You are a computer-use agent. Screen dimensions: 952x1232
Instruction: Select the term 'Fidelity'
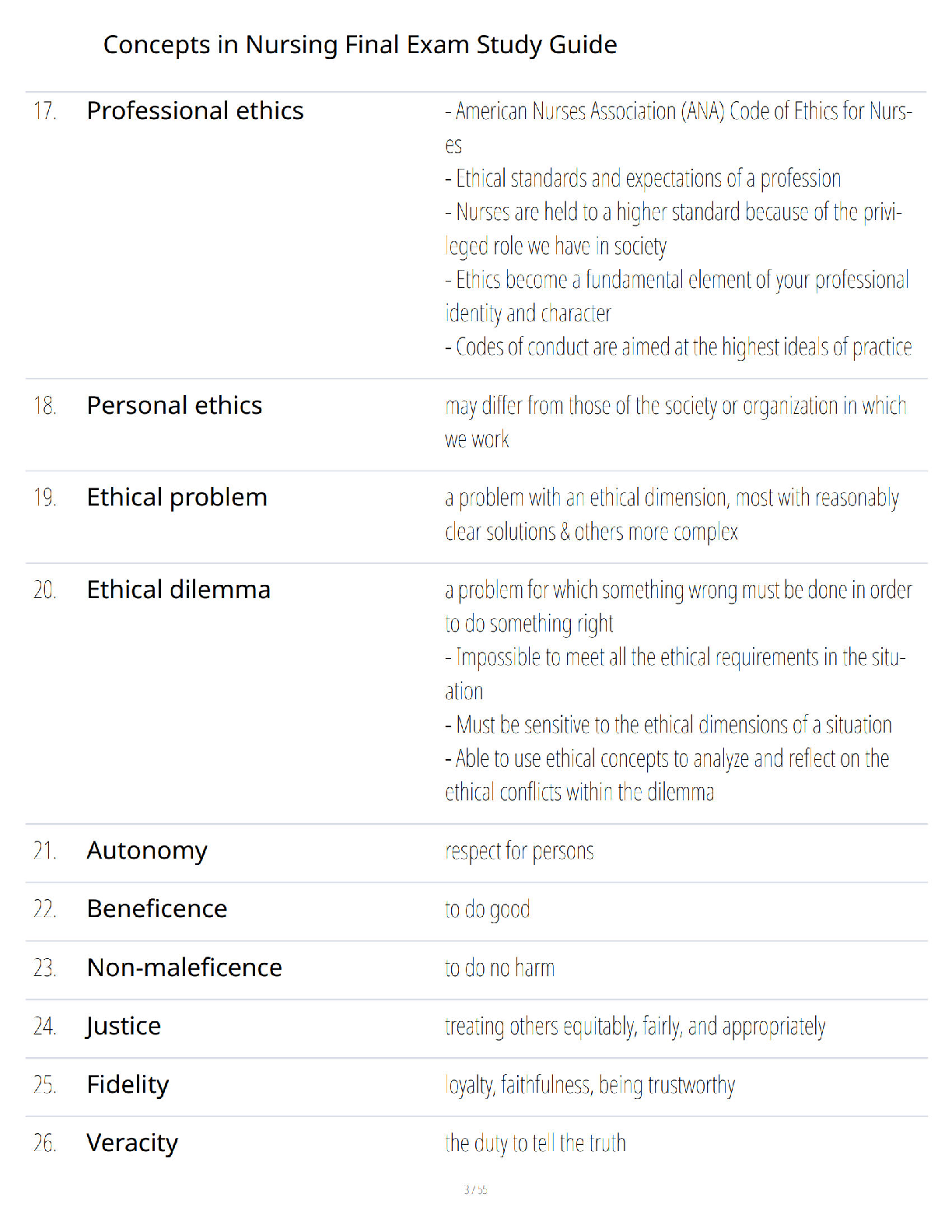pos(128,1085)
